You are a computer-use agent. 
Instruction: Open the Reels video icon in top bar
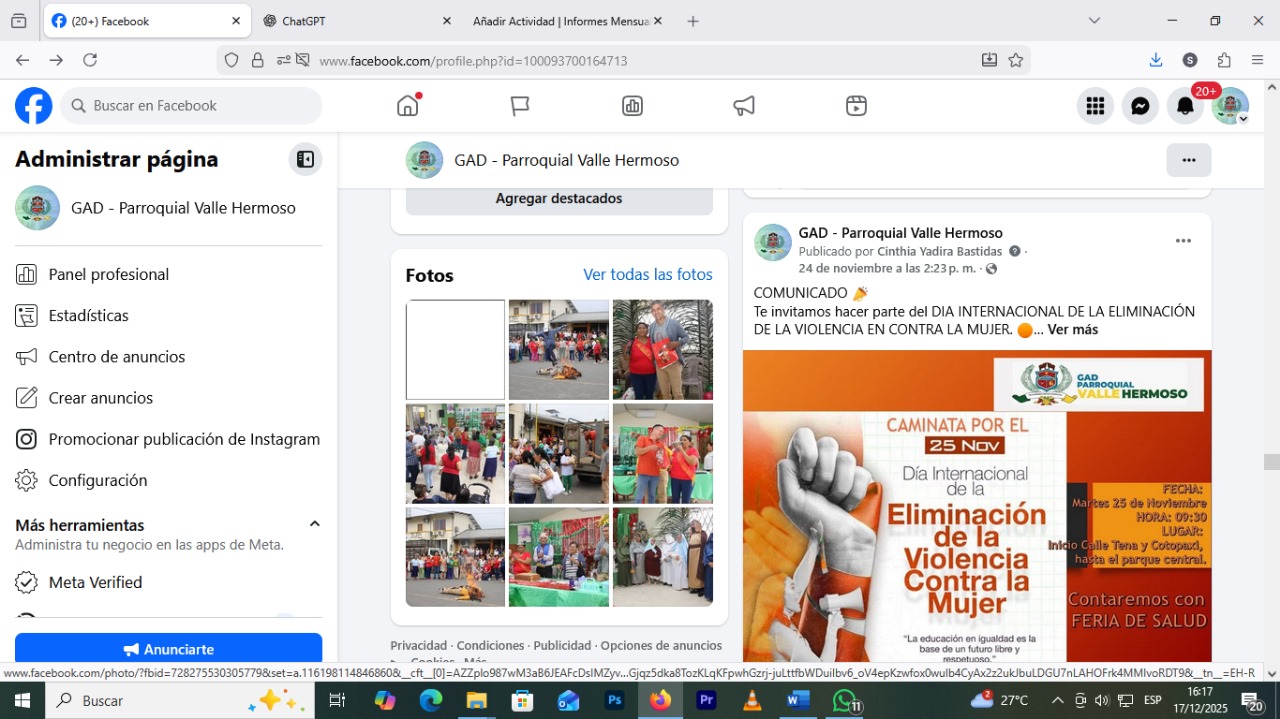point(856,106)
